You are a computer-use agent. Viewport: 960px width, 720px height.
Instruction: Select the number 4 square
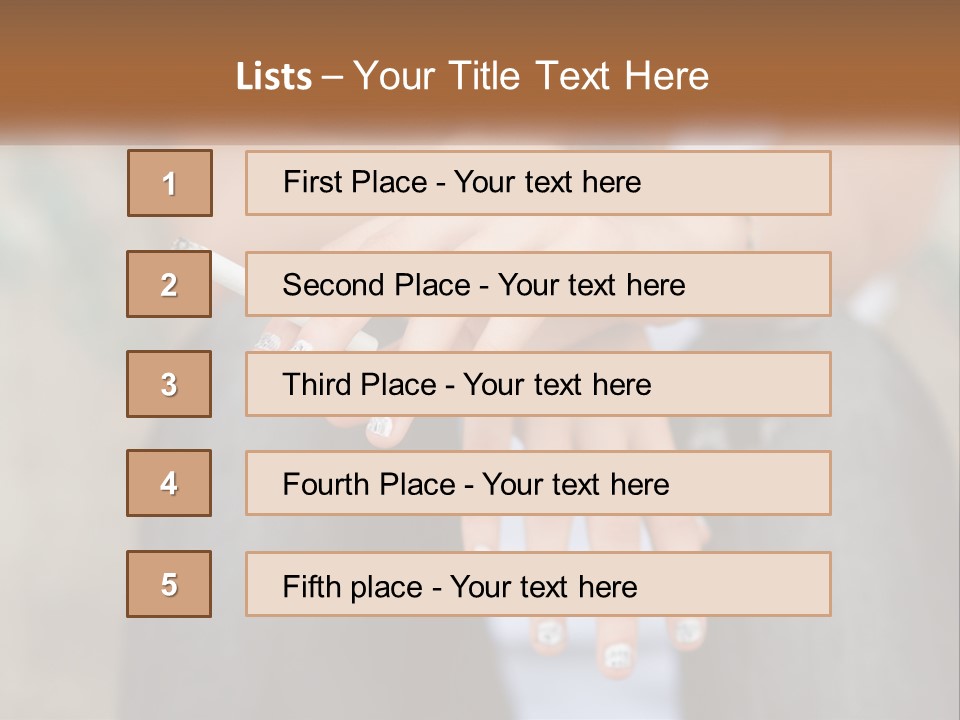pyautogui.click(x=169, y=483)
